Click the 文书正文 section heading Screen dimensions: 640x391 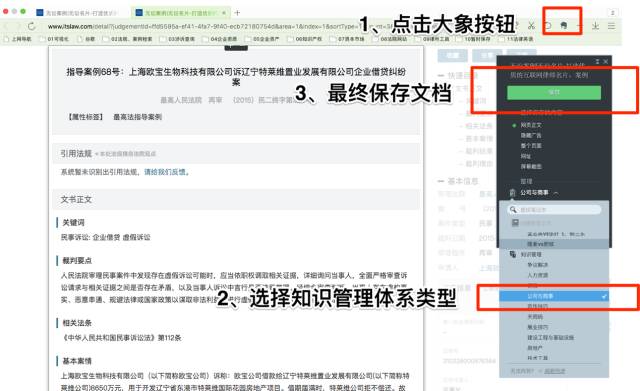point(76,200)
